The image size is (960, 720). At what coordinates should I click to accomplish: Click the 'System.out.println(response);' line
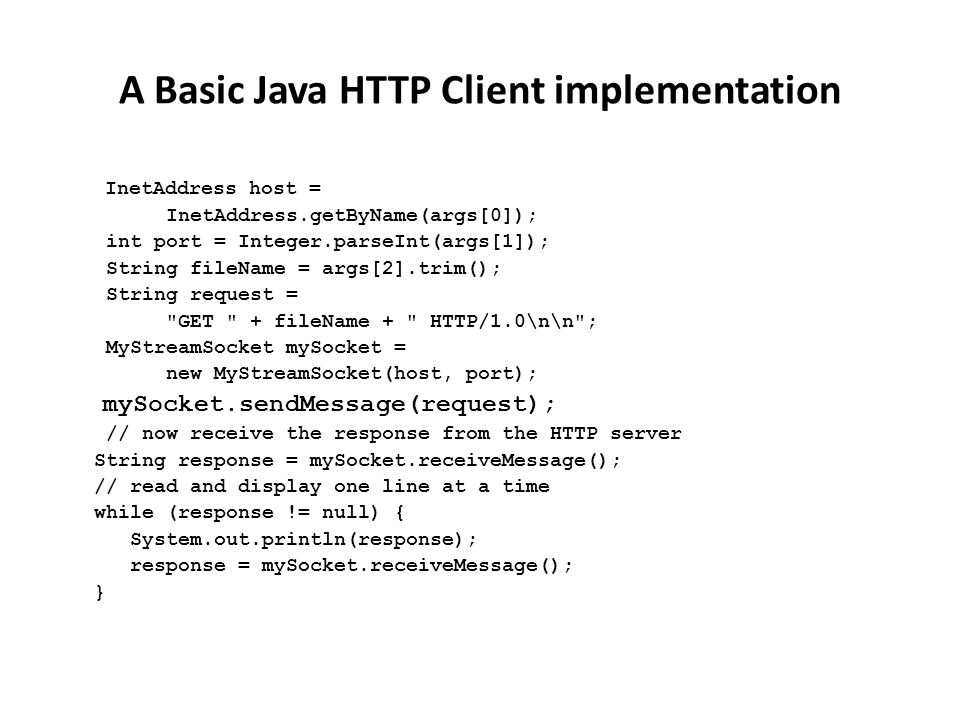coord(303,539)
